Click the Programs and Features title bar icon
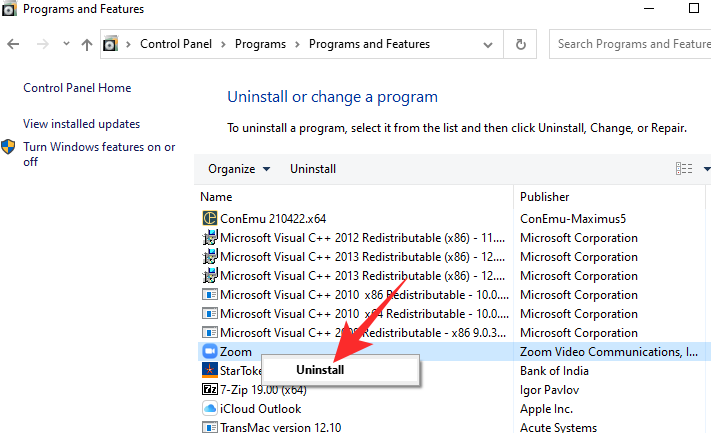Image resolution: width=711 pixels, height=433 pixels. point(9,9)
